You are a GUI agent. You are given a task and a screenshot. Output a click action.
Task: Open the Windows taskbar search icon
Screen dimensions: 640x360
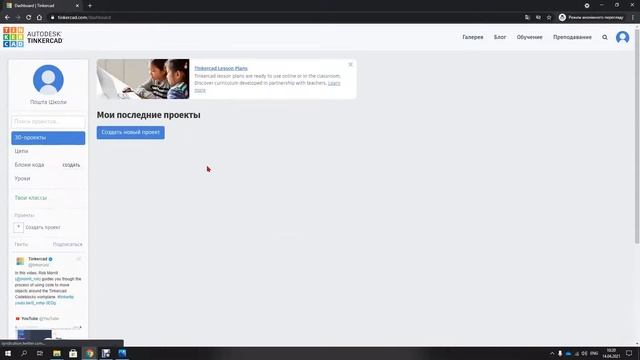(24, 353)
